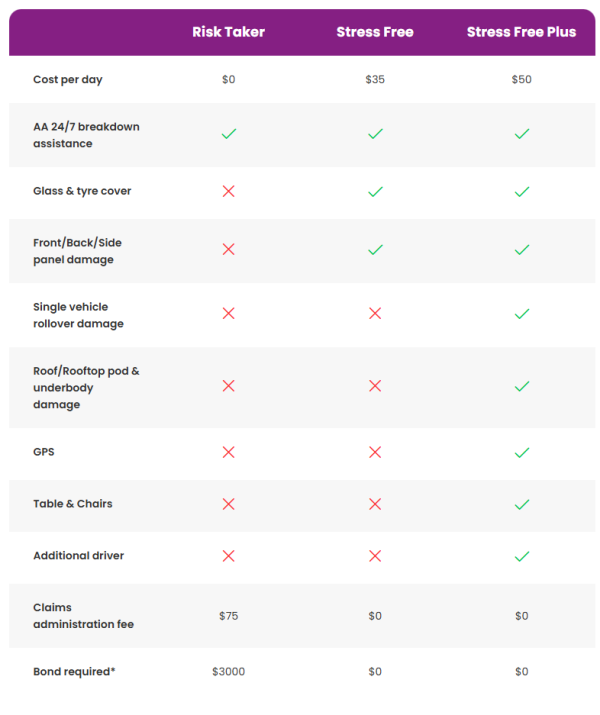Click the Bond required* row label
The width and height of the screenshot is (600, 715).
[74, 672]
